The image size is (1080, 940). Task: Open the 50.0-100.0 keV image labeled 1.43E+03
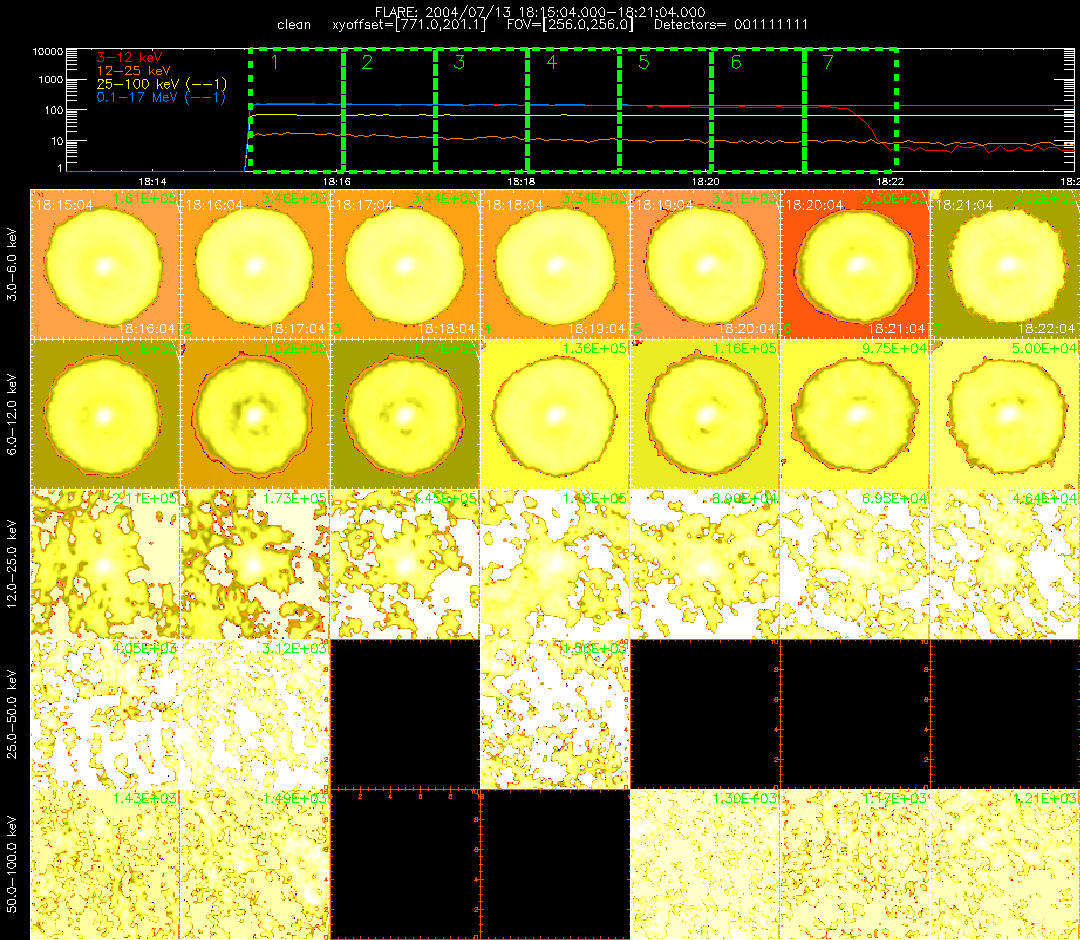[105, 865]
